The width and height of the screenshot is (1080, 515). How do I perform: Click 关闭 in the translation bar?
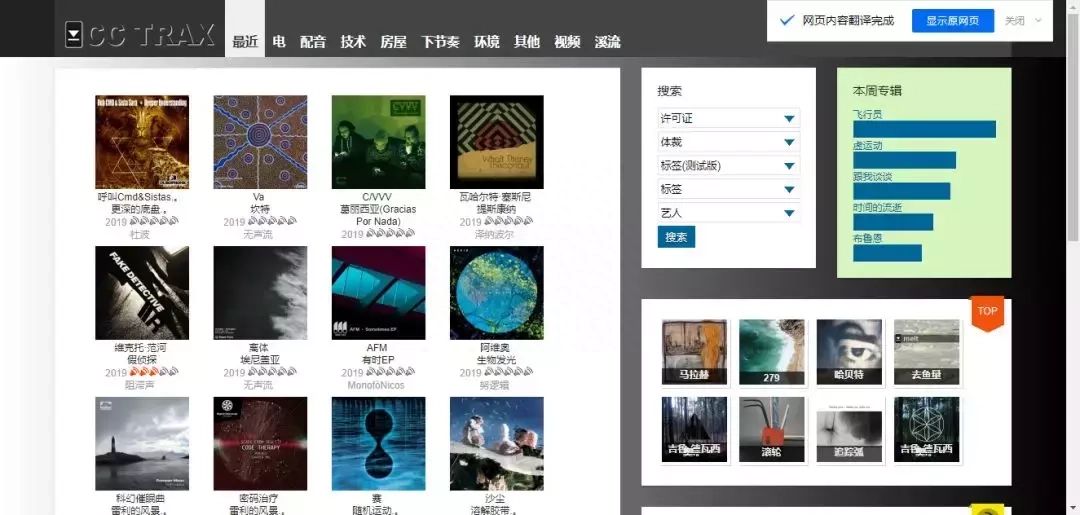pyautogui.click(x=1015, y=21)
